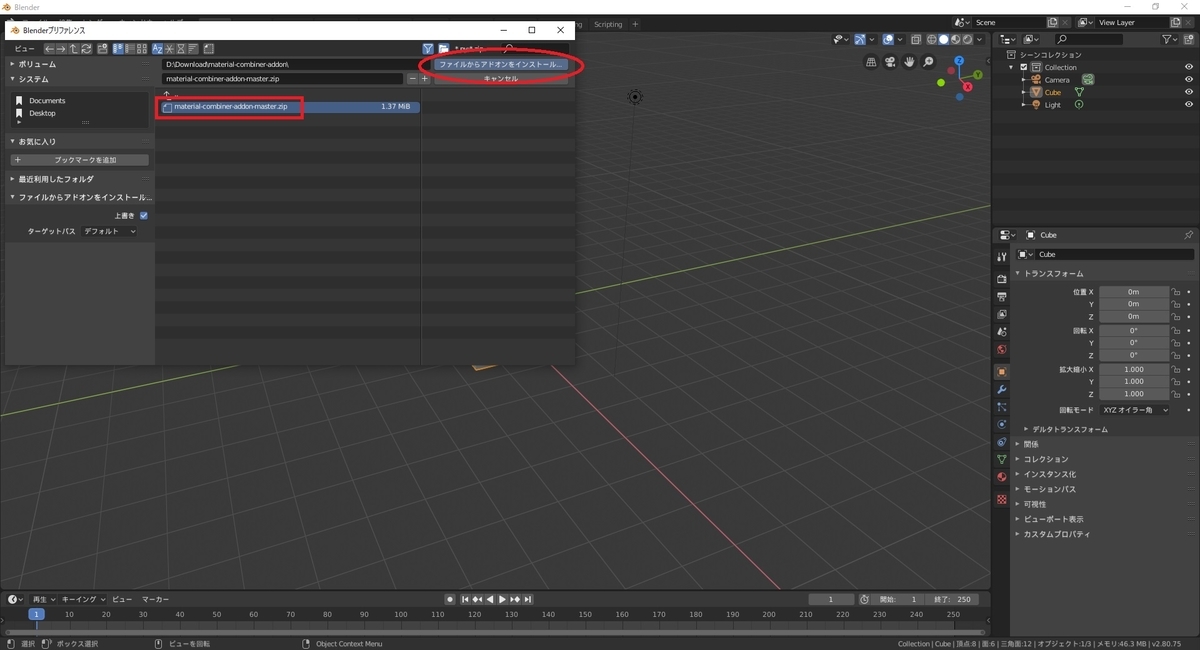Toggle the Collection exclude checkbox

[1024, 67]
